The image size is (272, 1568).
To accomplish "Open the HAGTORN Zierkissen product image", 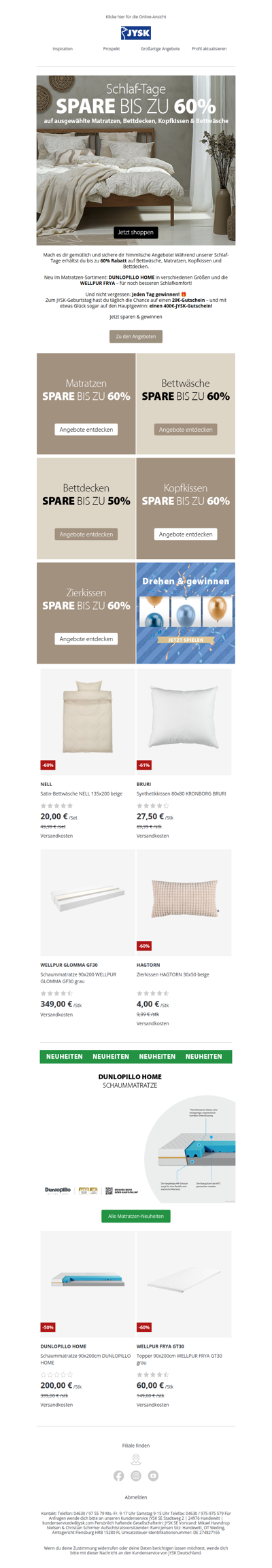I will coord(184,902).
